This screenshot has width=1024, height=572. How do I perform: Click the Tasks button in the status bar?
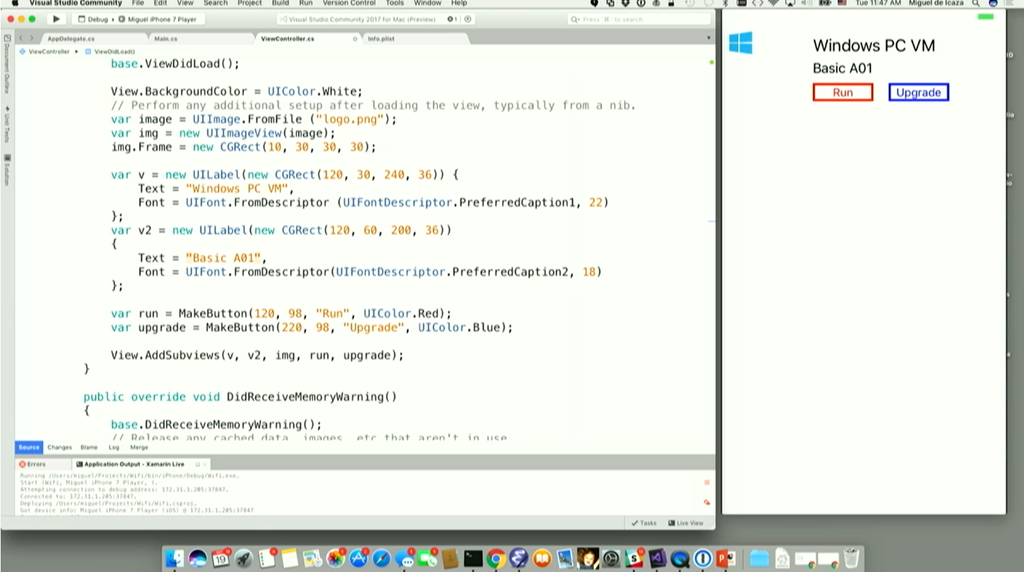(x=644, y=523)
